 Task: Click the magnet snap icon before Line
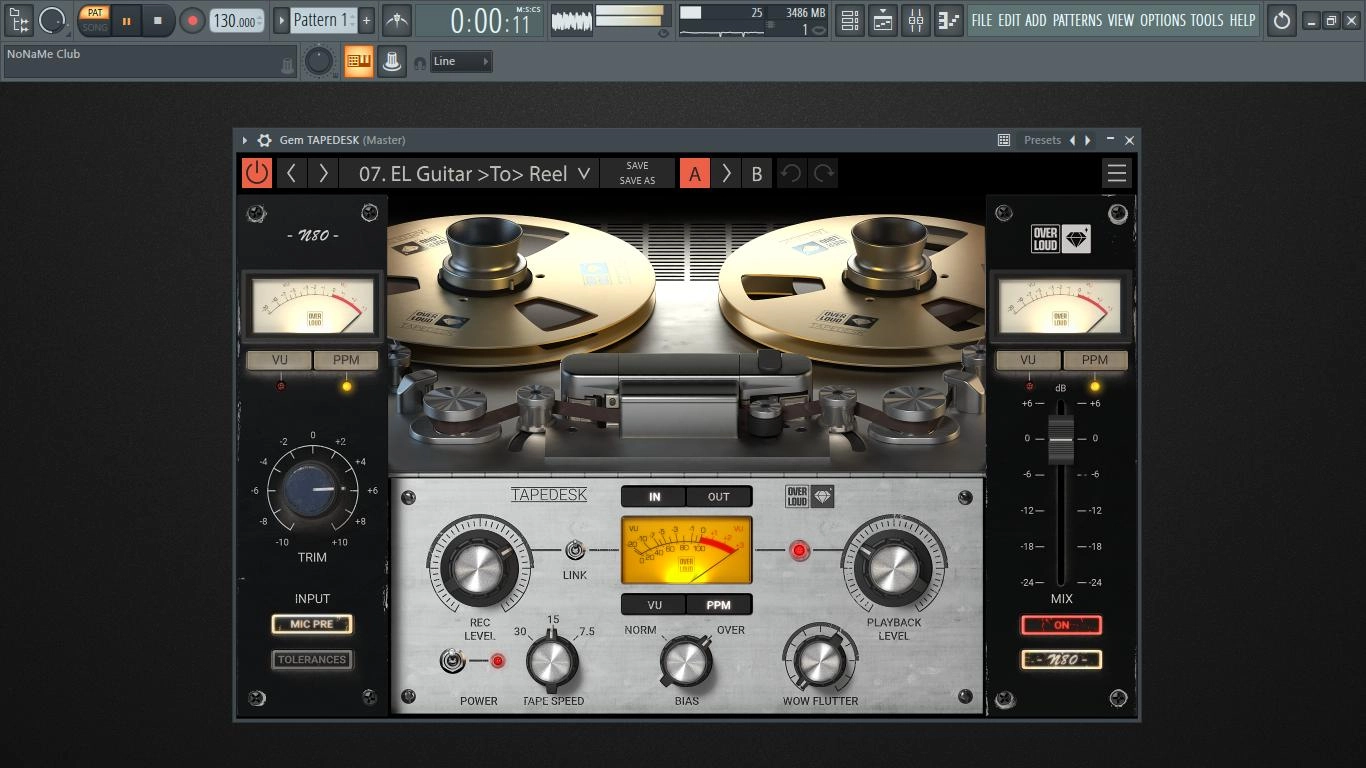tap(420, 63)
